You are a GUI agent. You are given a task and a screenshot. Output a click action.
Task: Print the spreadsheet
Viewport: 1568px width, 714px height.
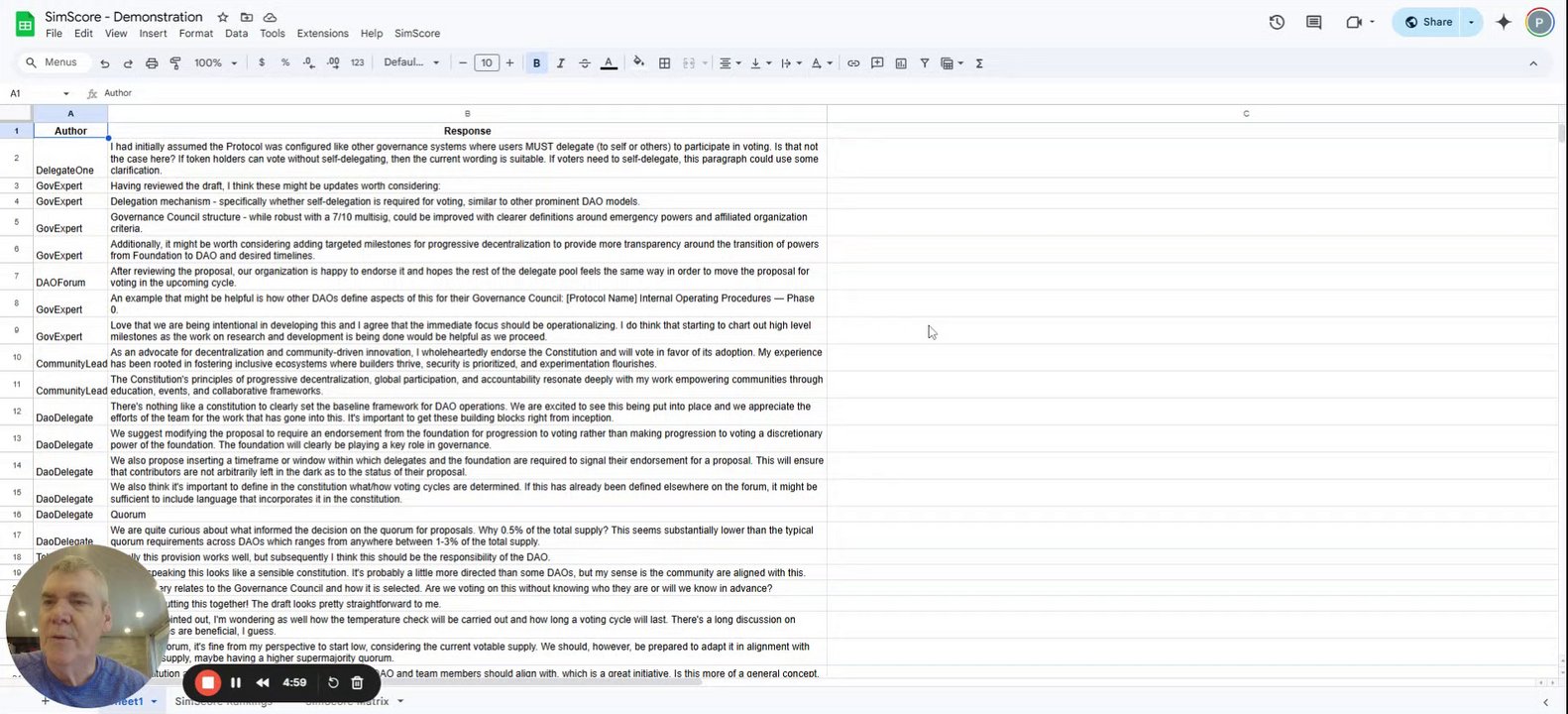pyautogui.click(x=152, y=63)
